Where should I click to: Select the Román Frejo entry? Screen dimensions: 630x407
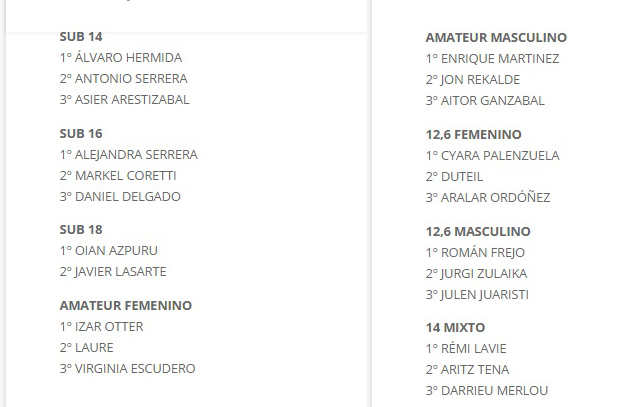(475, 253)
